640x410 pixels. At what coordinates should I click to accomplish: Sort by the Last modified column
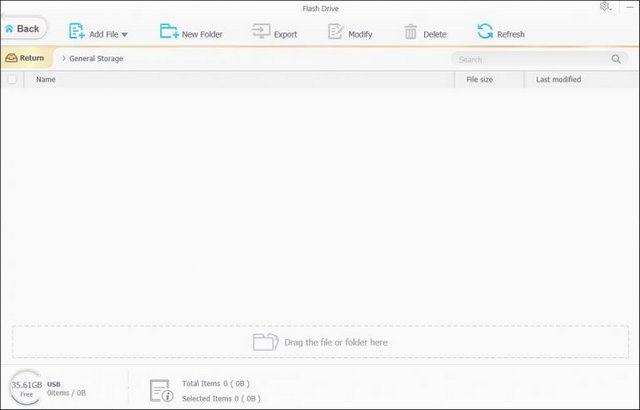click(557, 79)
